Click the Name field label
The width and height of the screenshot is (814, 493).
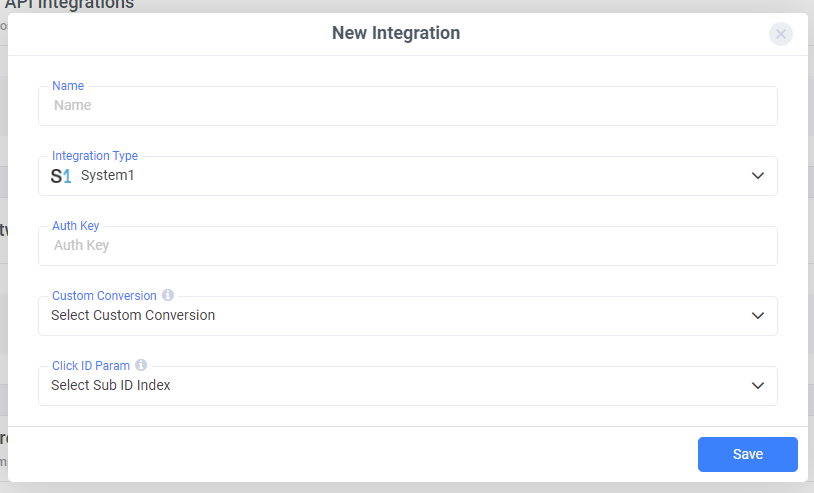point(68,86)
